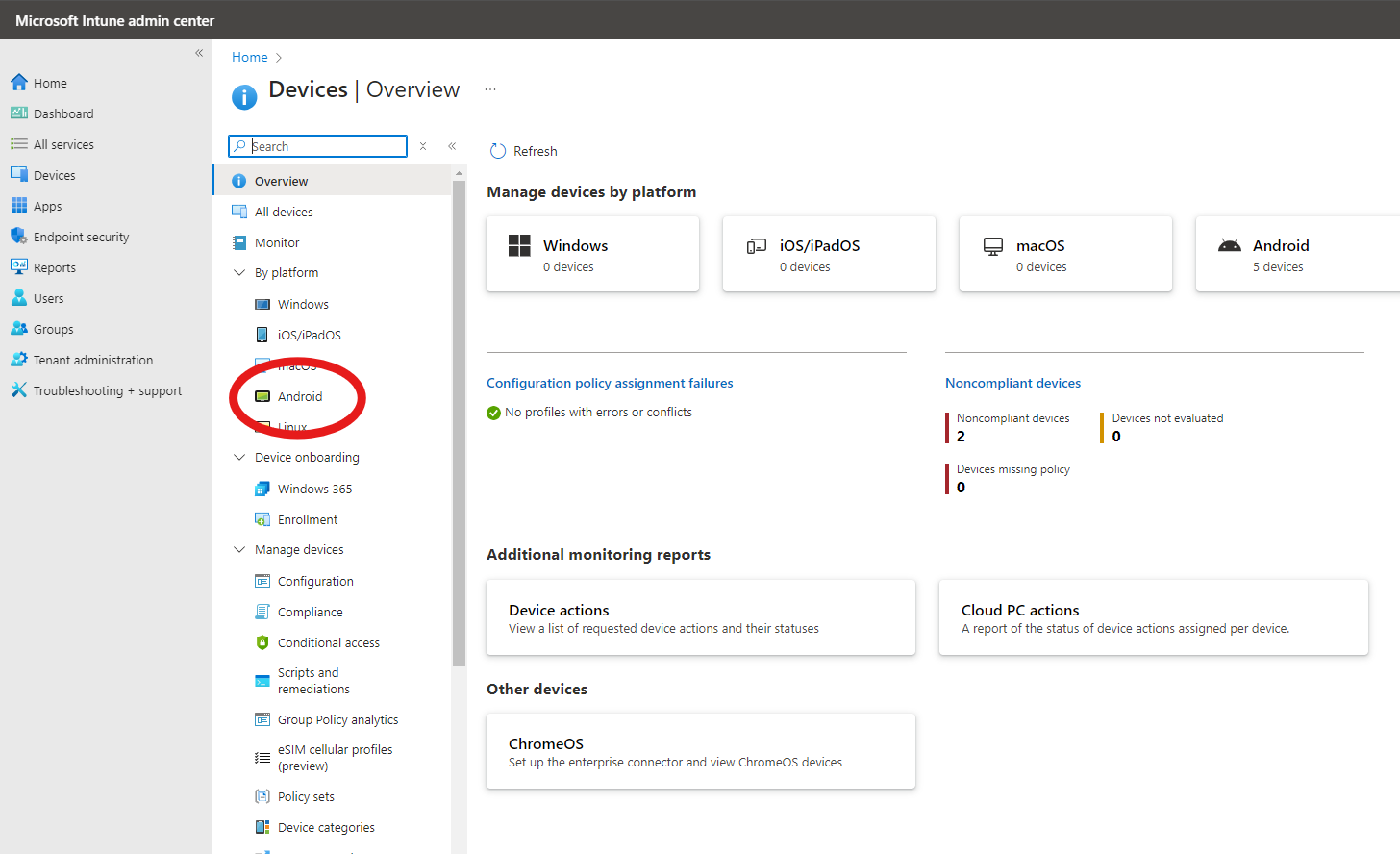Click the macOS monitor icon on platform card

(x=993, y=246)
